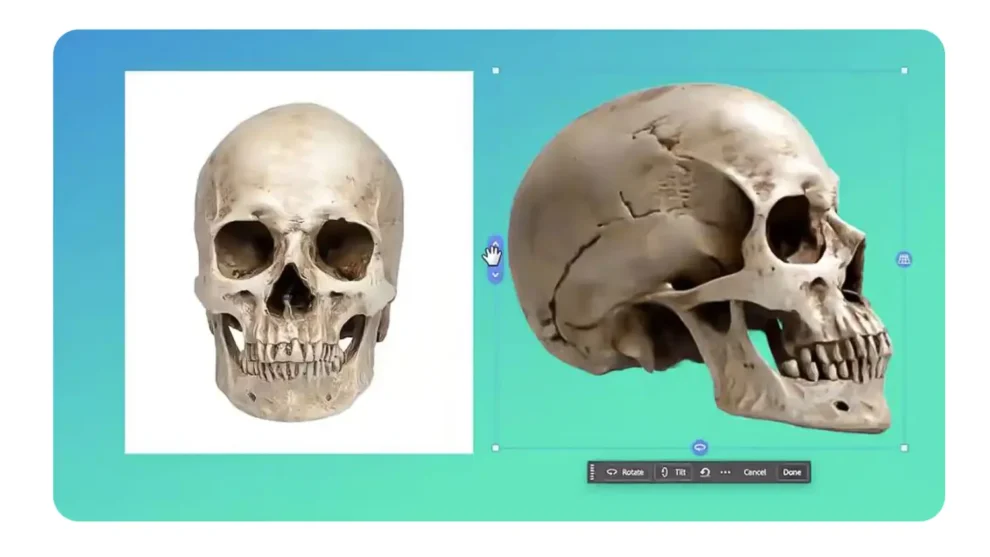Select the front-facing skull image
990x557 pixels.
click(x=298, y=260)
